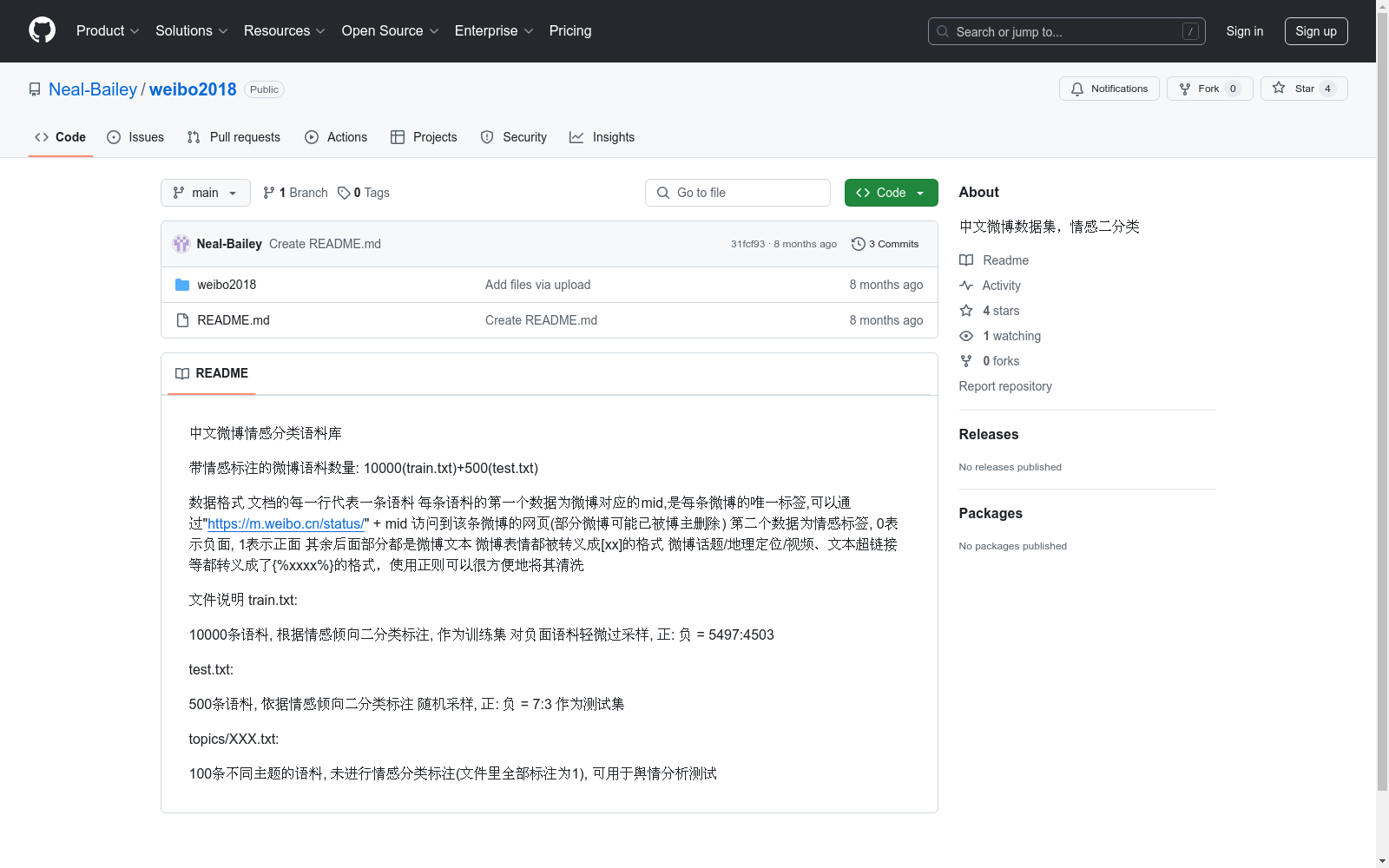Image resolution: width=1389 pixels, height=868 pixels.
Task: Open the weibo2018 repository title link
Action: click(x=193, y=89)
